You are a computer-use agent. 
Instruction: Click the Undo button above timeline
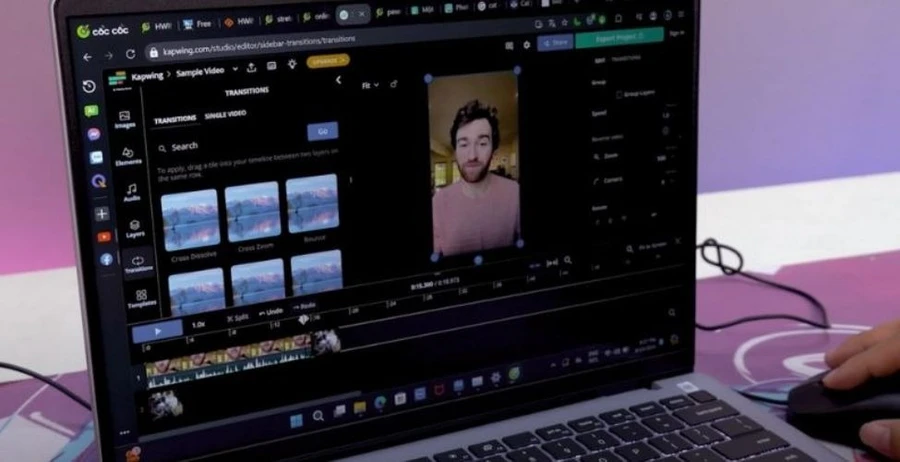[271, 312]
